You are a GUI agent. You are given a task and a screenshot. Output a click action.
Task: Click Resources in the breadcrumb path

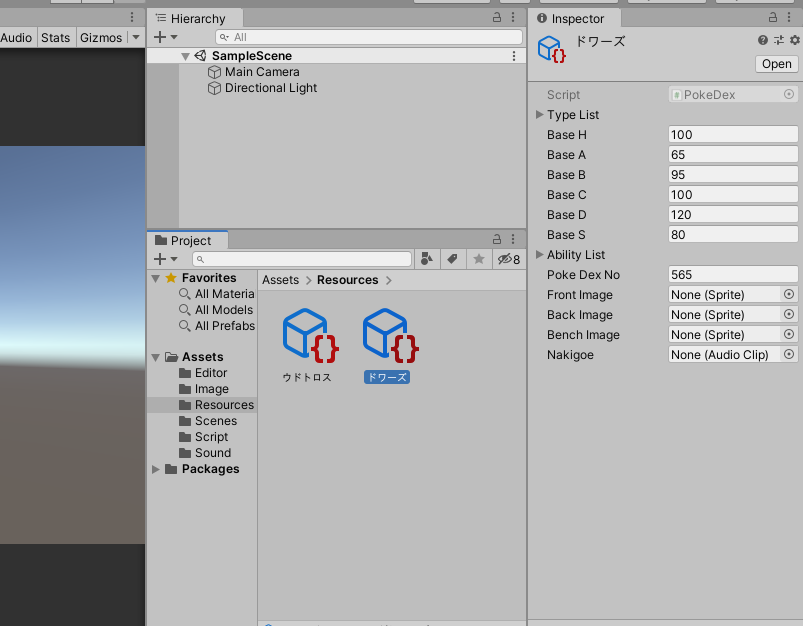347,280
